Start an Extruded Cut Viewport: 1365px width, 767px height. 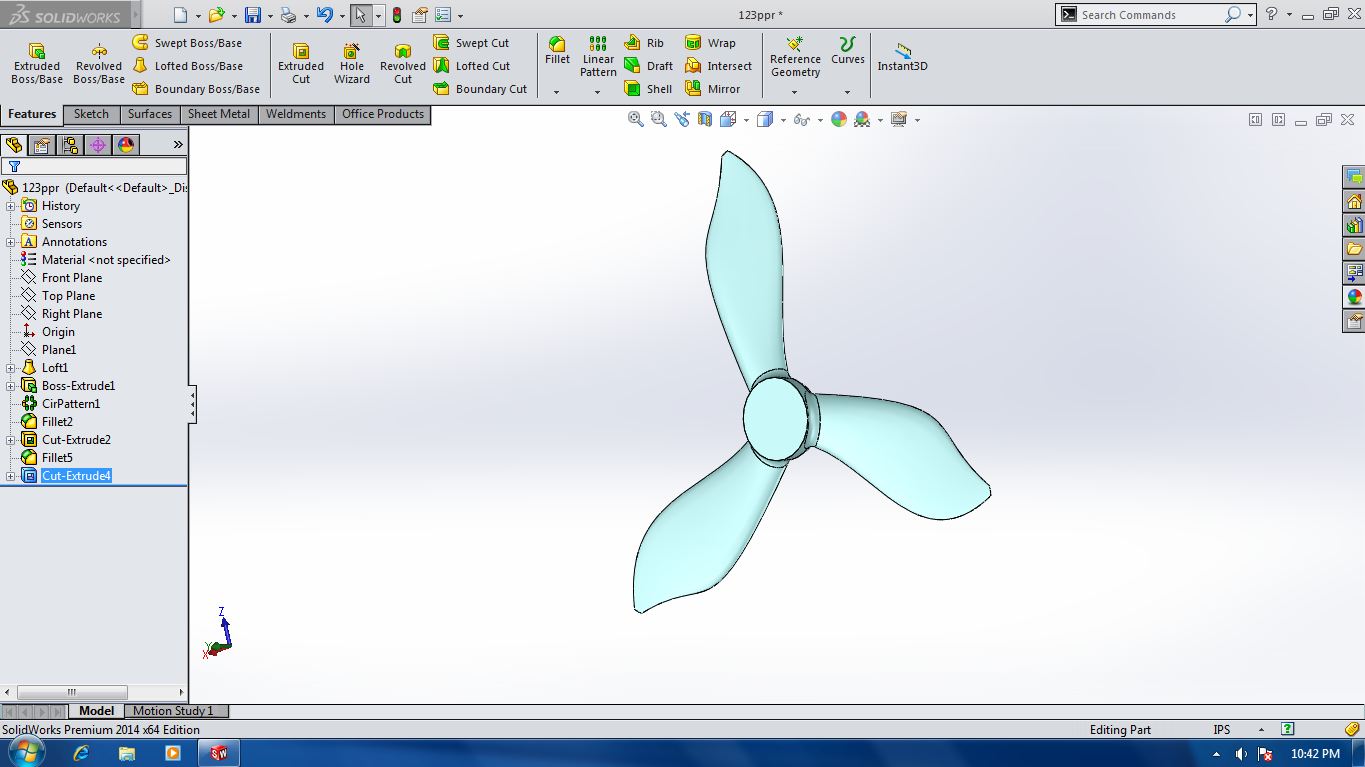point(301,64)
